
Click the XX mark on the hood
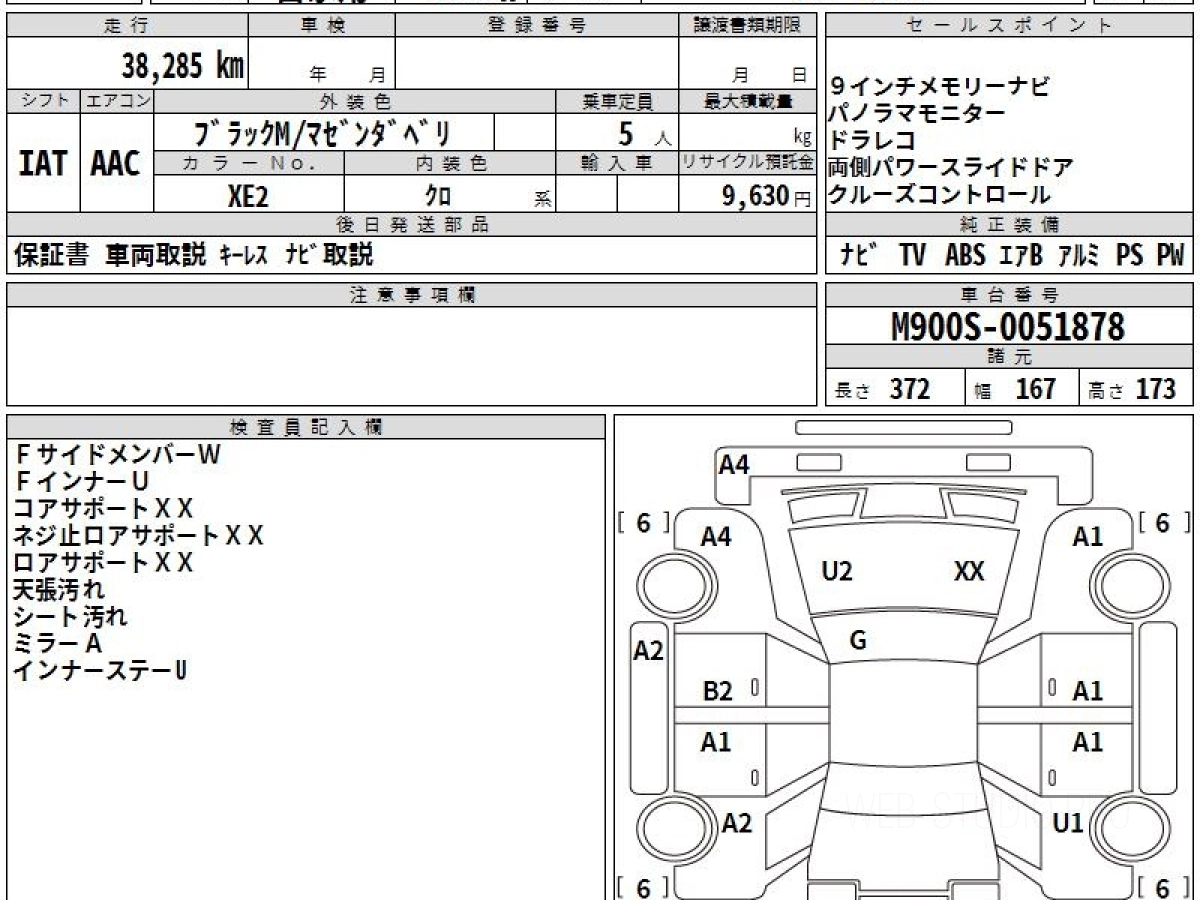969,572
